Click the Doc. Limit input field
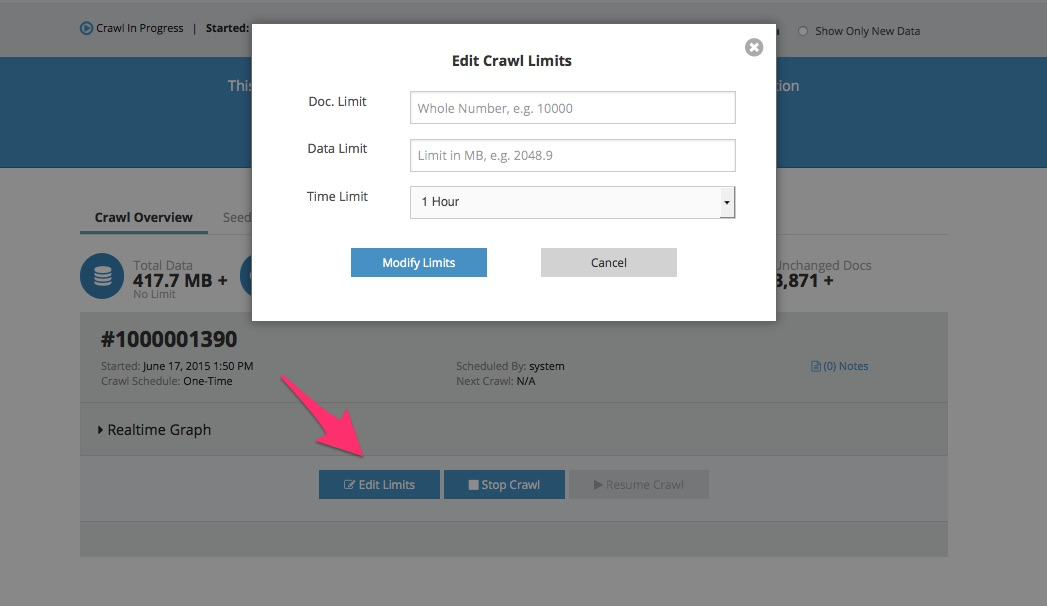The height and width of the screenshot is (606, 1047). tap(572, 108)
